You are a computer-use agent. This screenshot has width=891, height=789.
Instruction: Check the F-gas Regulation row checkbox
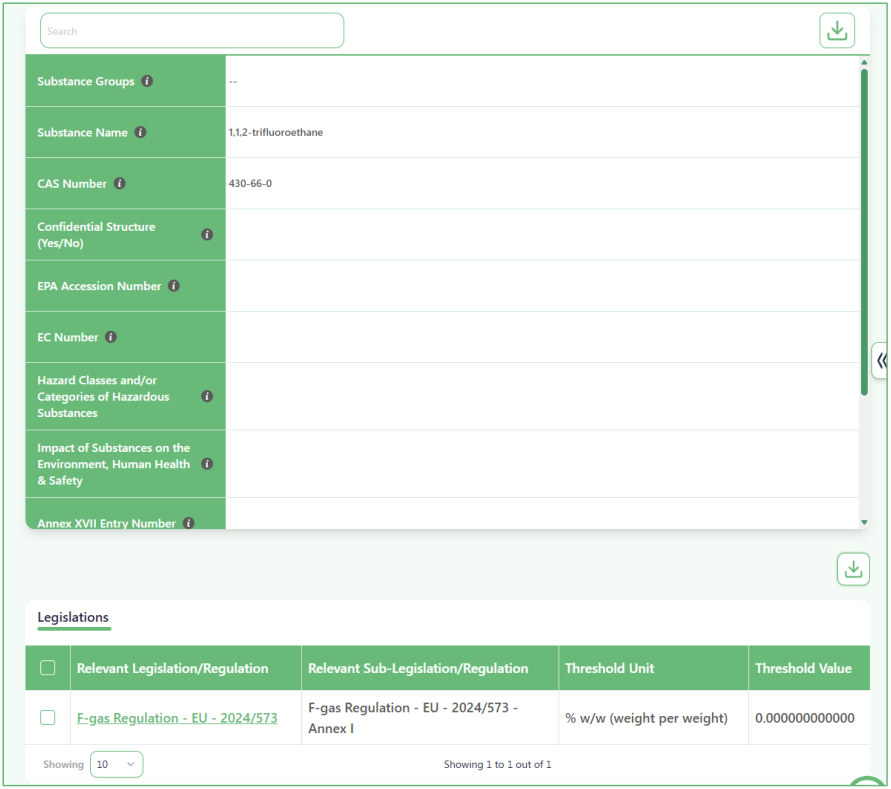[48, 717]
